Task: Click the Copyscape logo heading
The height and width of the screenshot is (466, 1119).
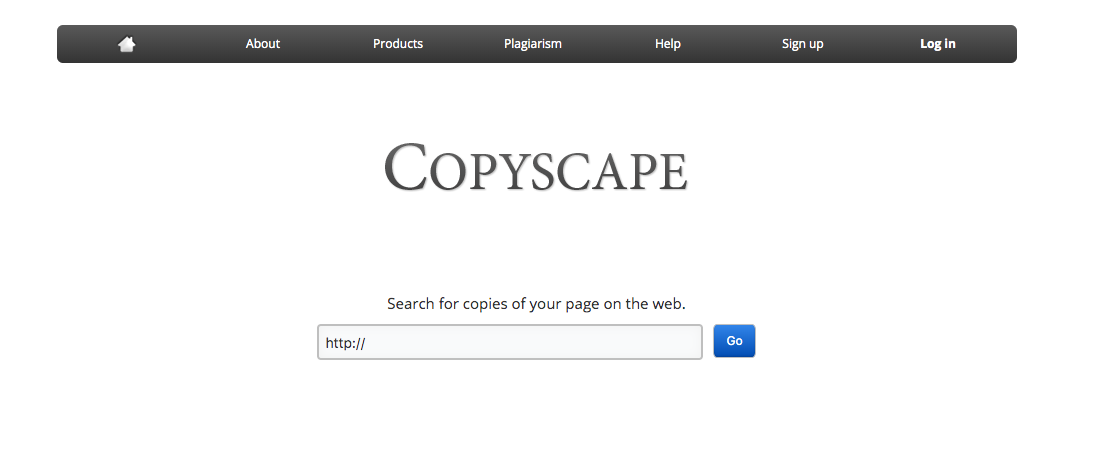Action: pyautogui.click(x=536, y=168)
